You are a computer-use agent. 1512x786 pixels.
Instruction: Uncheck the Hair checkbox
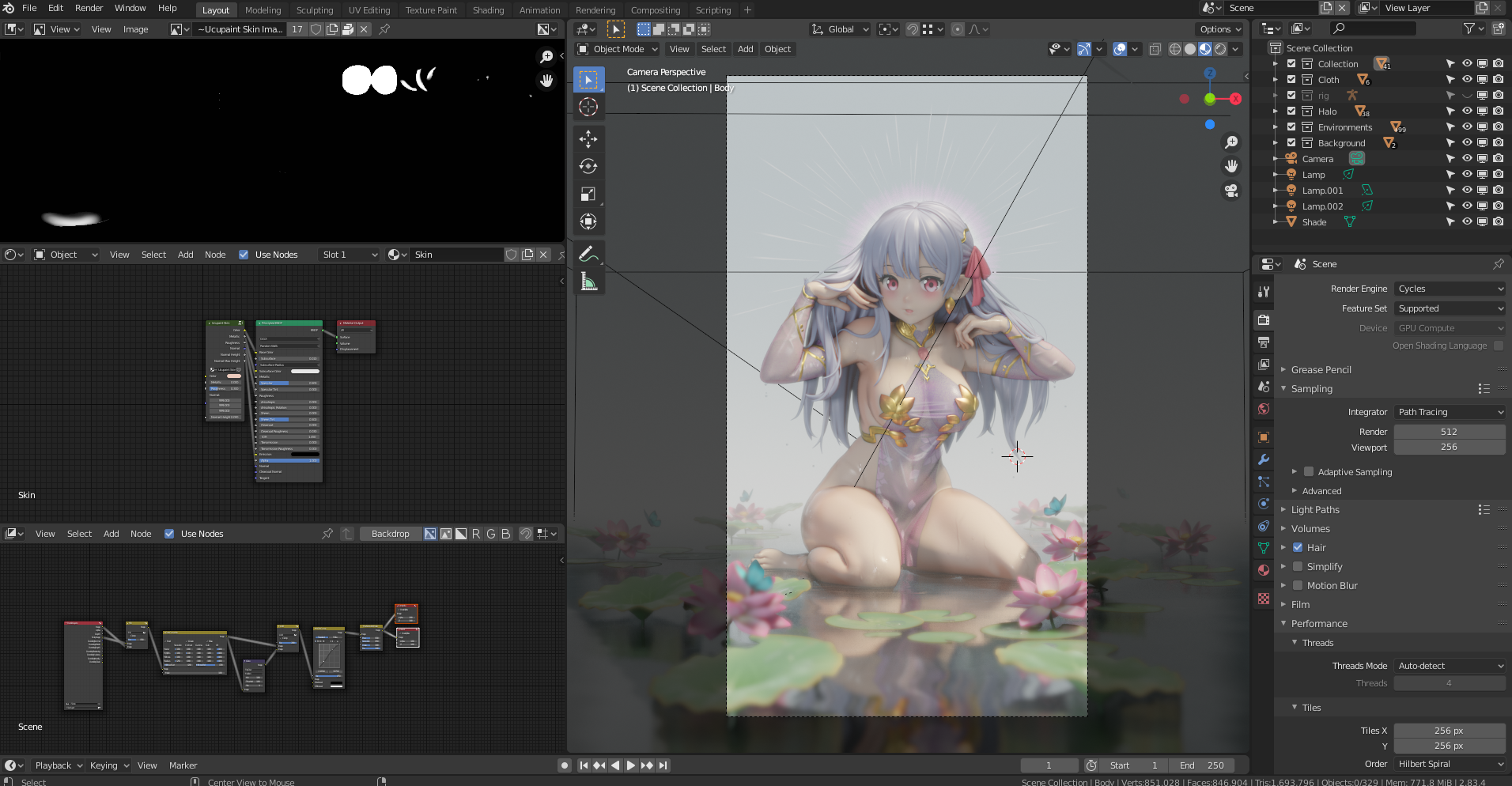[x=1298, y=547]
